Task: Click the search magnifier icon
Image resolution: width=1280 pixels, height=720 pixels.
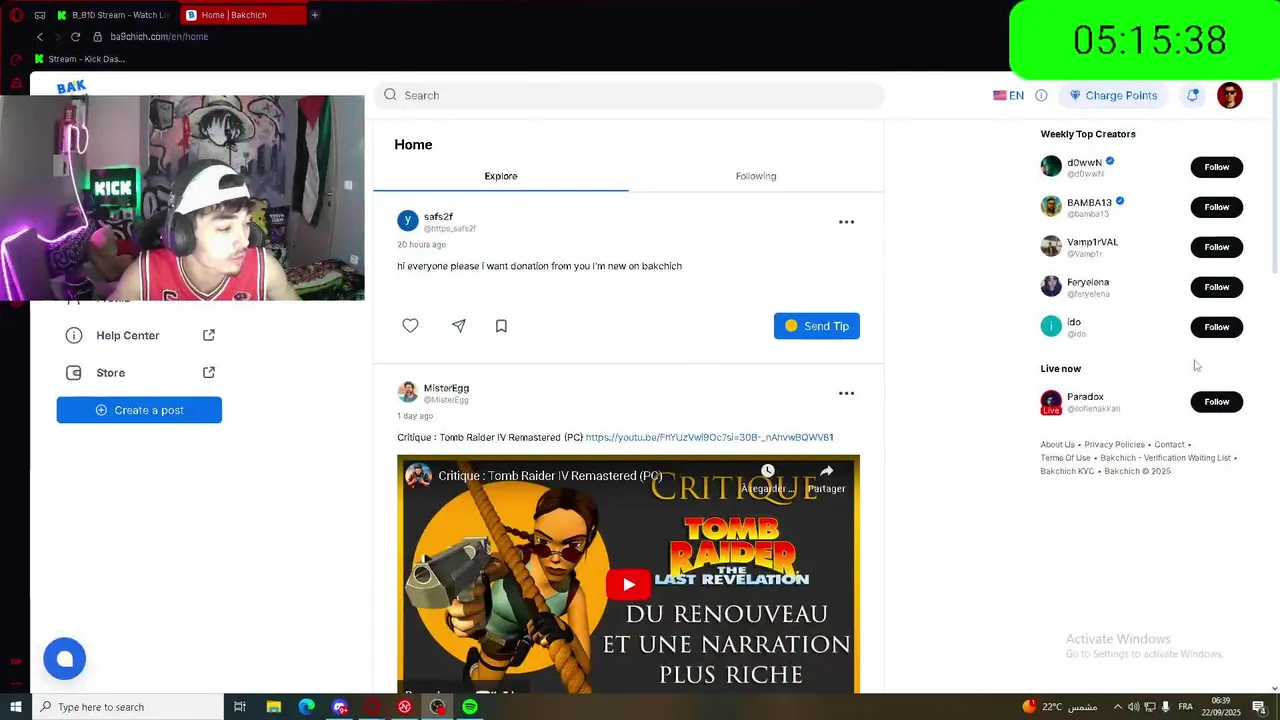Action: [x=390, y=95]
